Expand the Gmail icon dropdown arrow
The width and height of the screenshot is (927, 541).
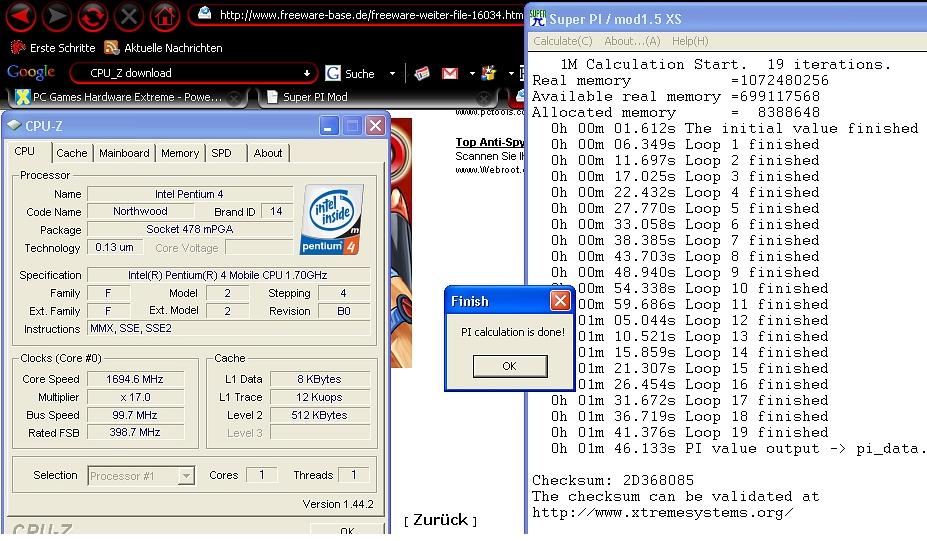472,73
